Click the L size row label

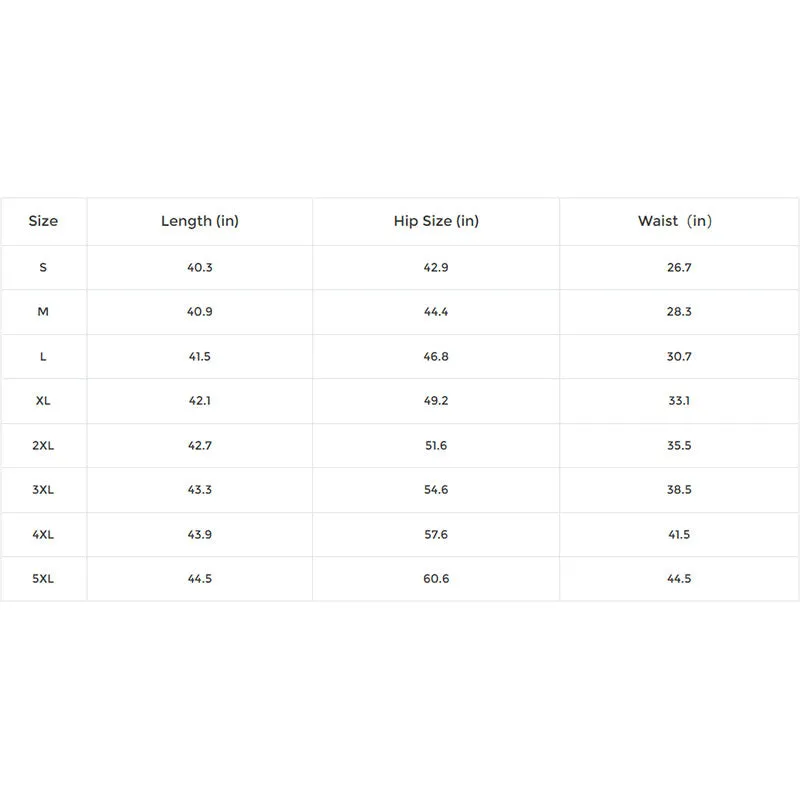click(43, 356)
